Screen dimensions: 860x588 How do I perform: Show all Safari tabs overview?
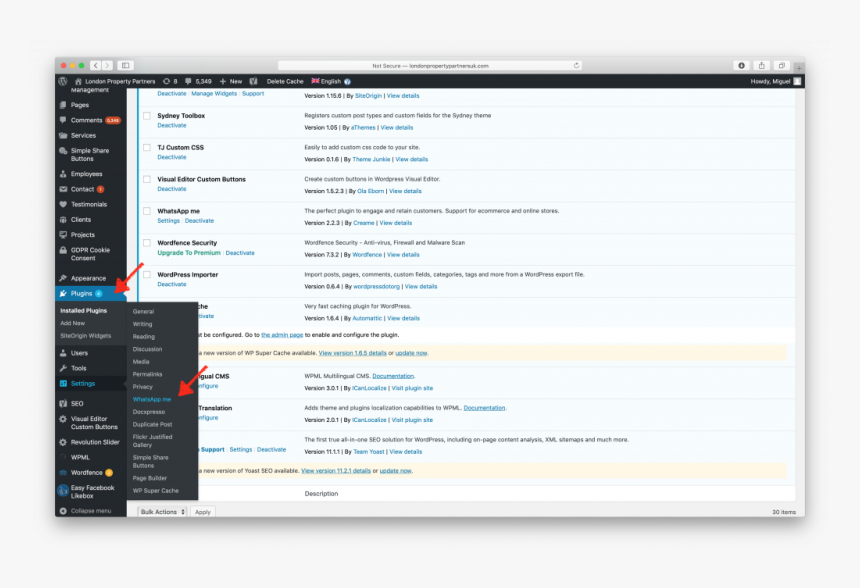(x=782, y=65)
